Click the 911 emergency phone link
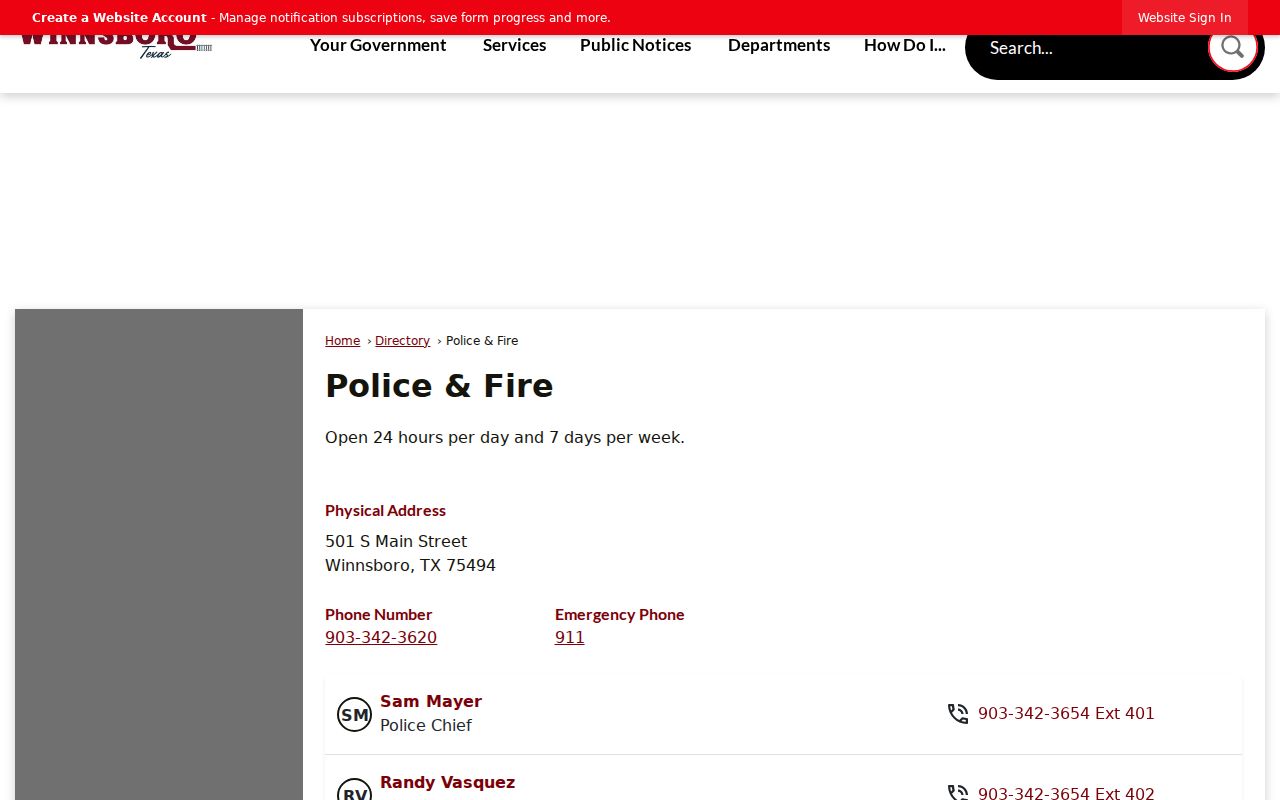Image resolution: width=1280 pixels, height=800 pixels. (x=570, y=638)
